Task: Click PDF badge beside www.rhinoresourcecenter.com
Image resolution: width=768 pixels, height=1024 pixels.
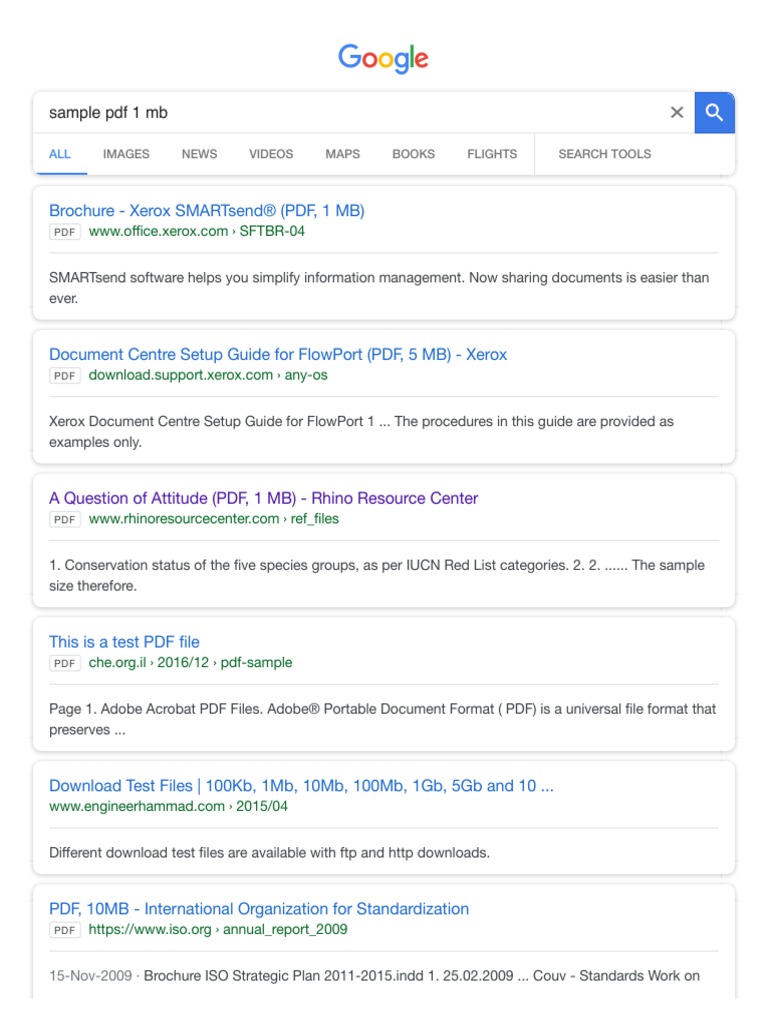Action: [65, 520]
